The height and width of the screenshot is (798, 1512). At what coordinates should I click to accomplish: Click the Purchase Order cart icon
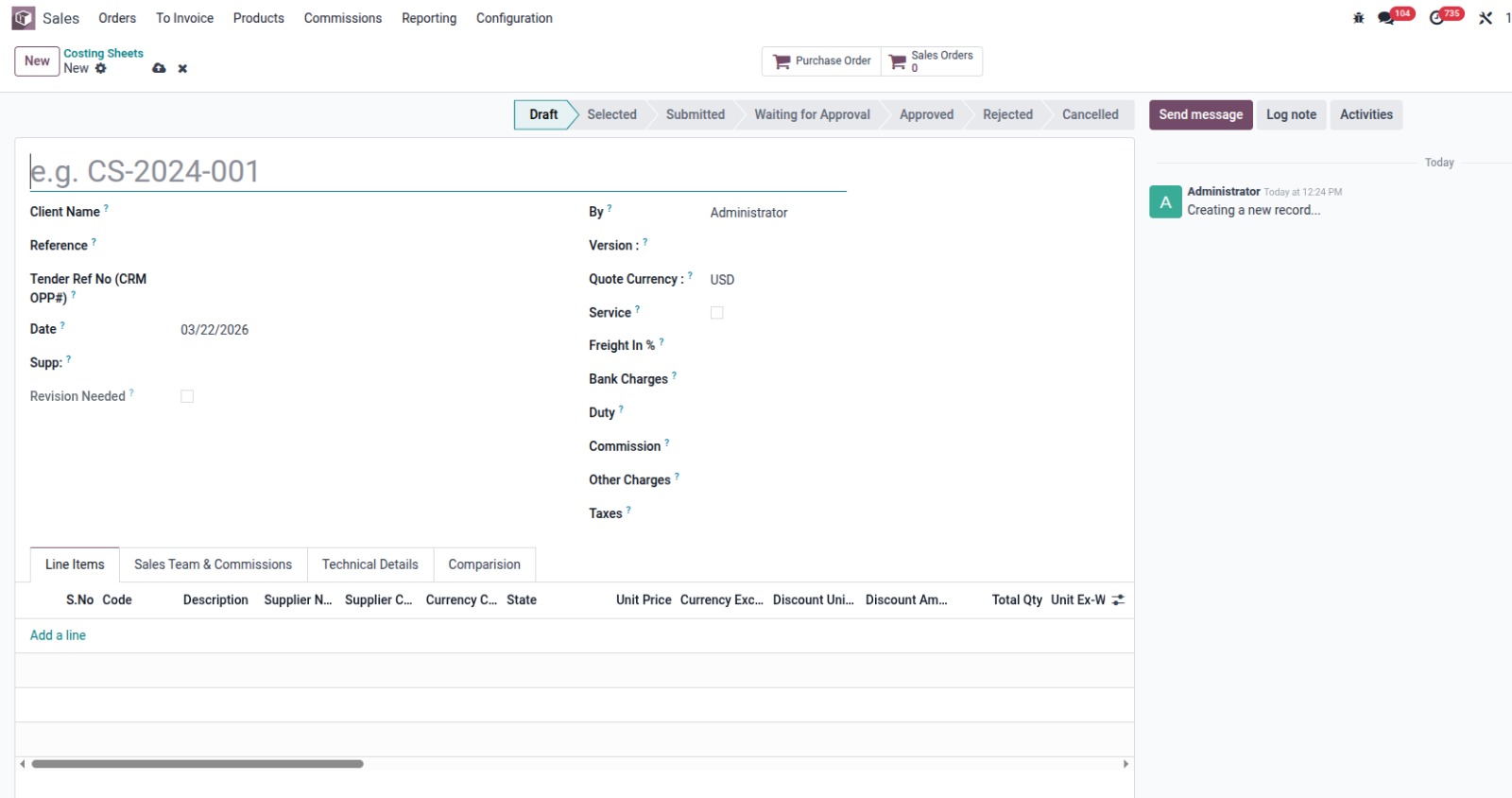782,61
